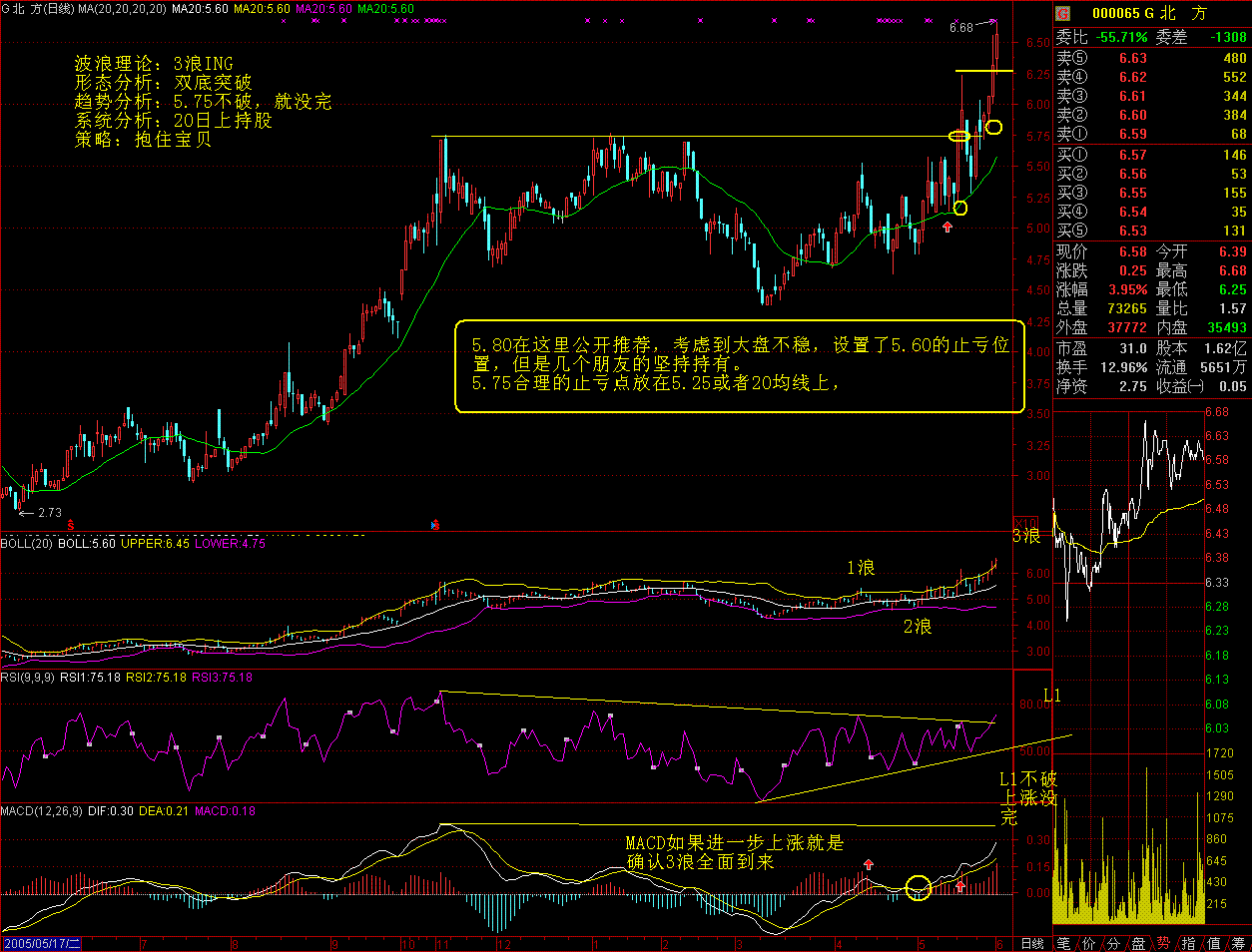Screen dimensions: 1252x952
Task: Select the 卖⑤ ask row at 6.63
Action: pyautogui.click(x=1152, y=58)
